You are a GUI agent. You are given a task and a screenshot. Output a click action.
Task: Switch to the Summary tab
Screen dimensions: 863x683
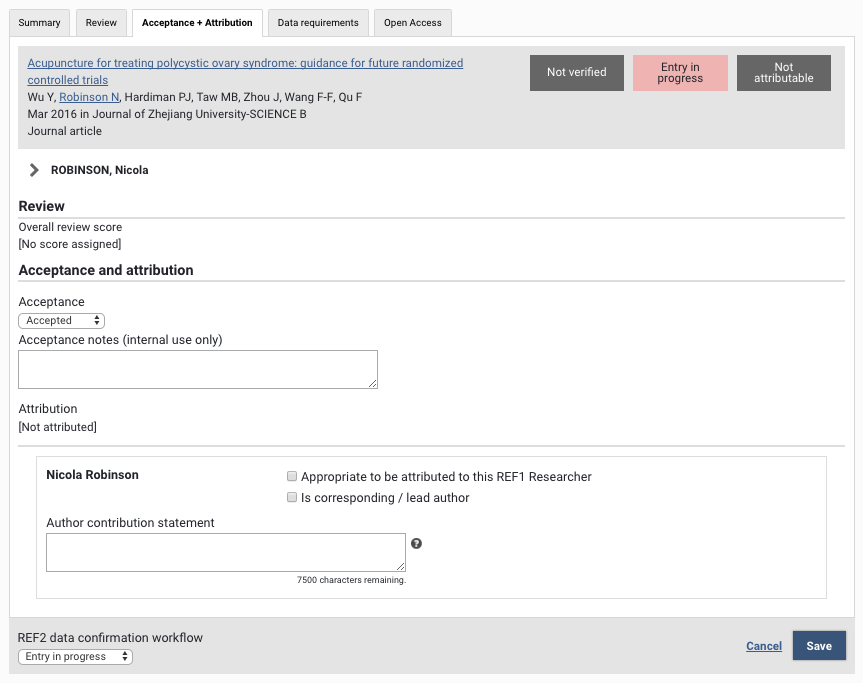[x=40, y=22]
